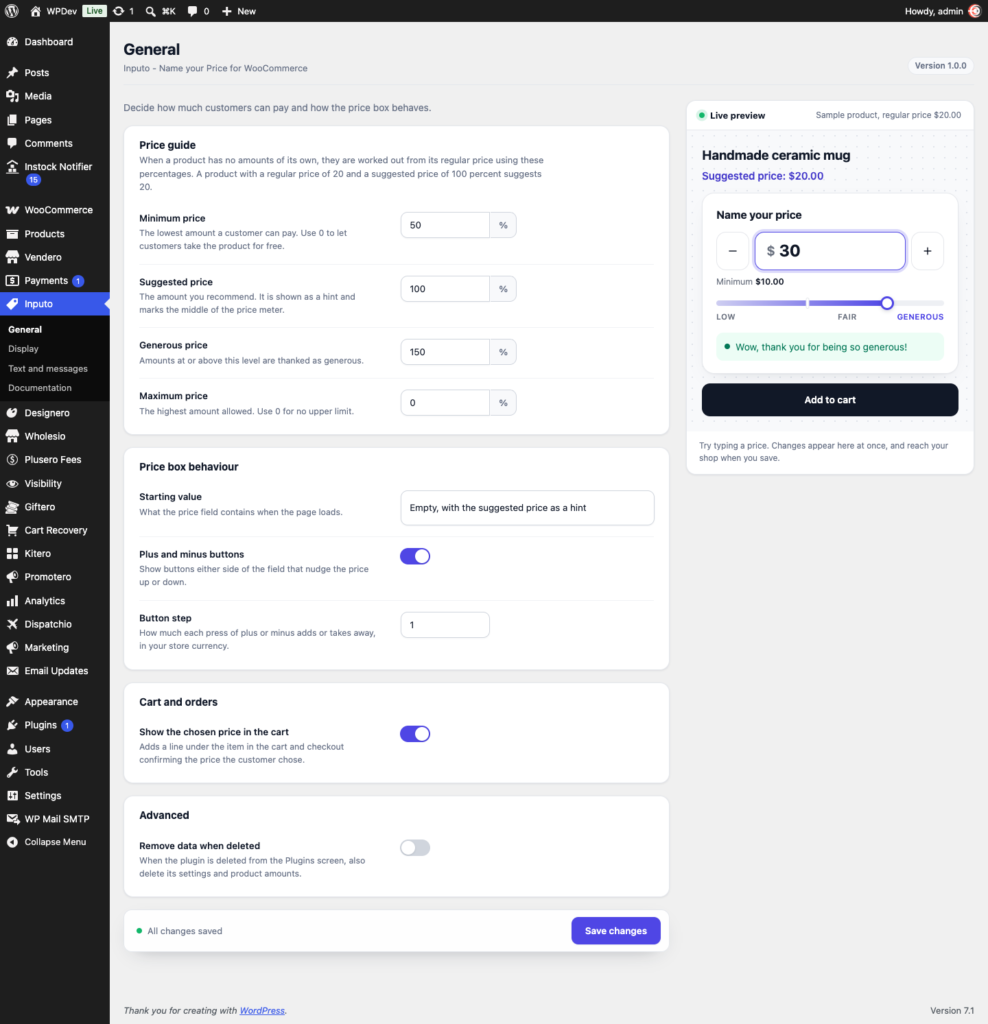Click the Plusero Fees coin icon
Image resolution: width=988 pixels, height=1024 pixels.
[12, 460]
